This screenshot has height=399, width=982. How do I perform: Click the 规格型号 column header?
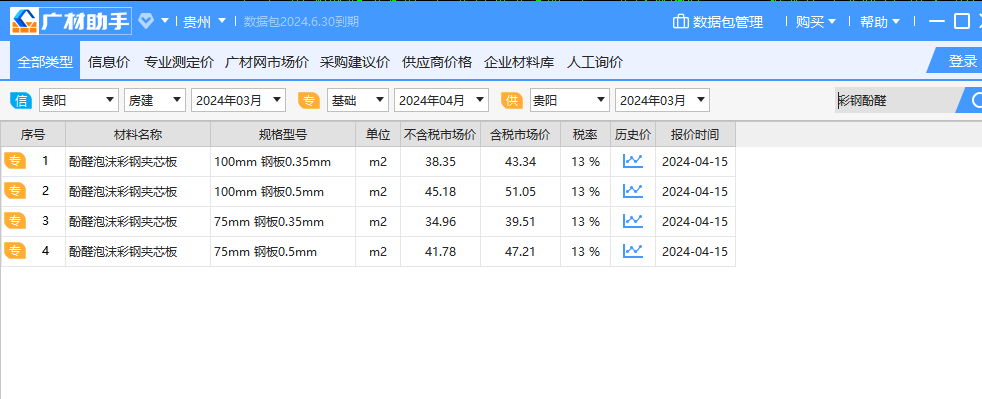pyautogui.click(x=283, y=135)
